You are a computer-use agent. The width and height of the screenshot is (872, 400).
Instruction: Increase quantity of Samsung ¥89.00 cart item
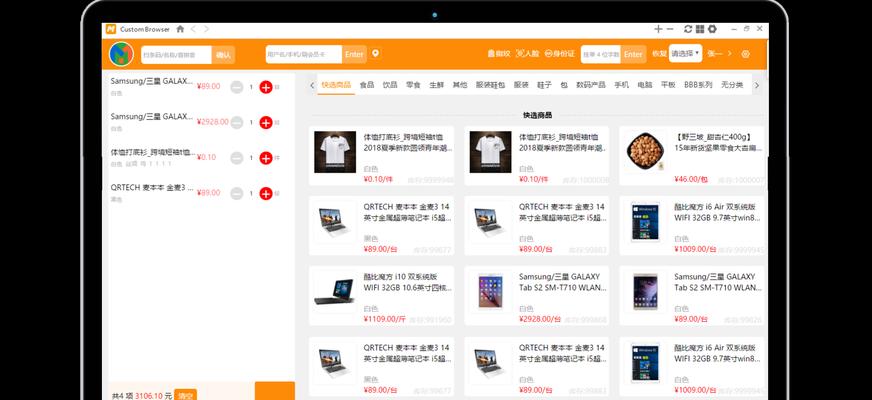[x=266, y=87]
